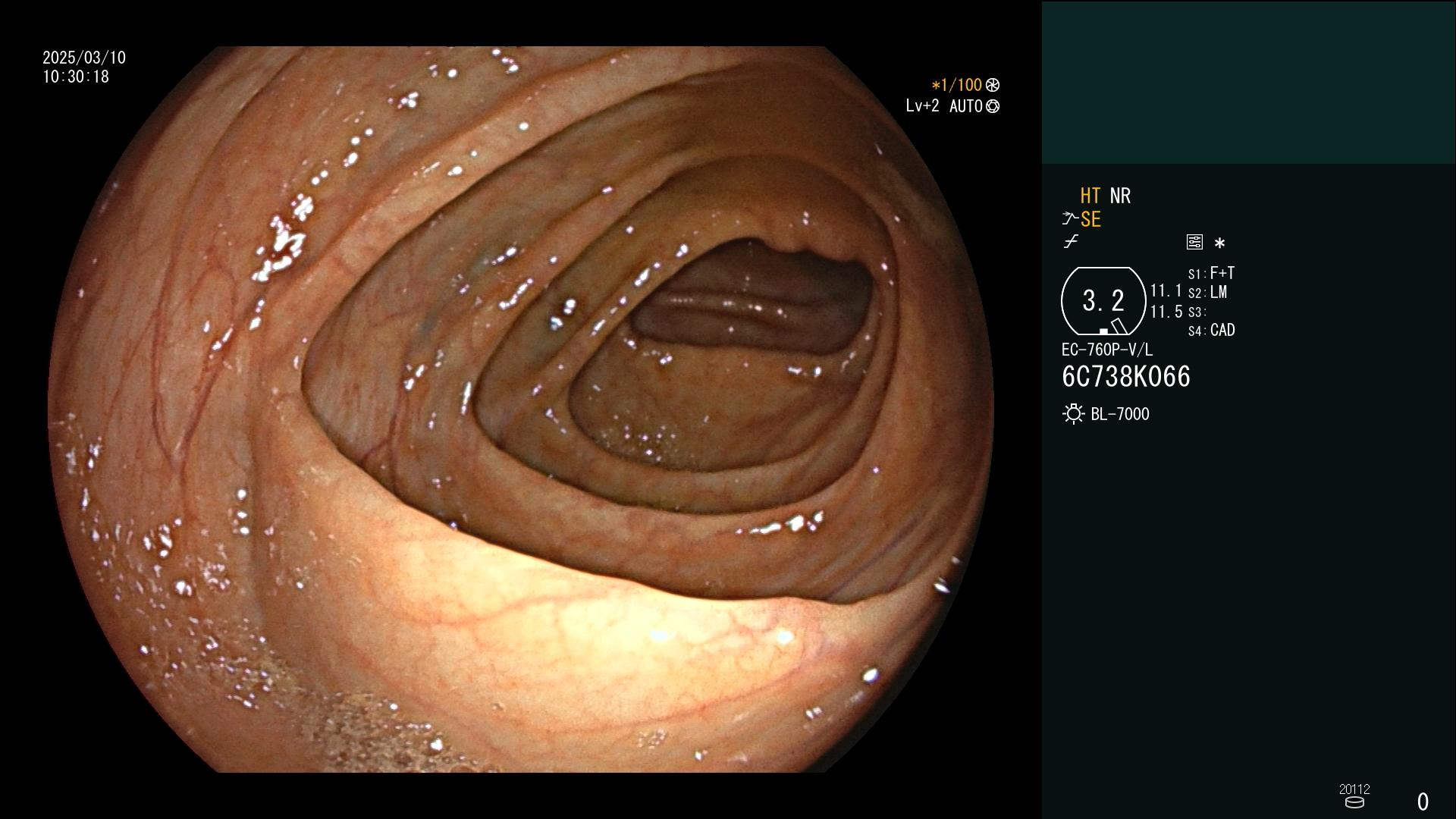
Task: Click the structure emphasis icon left of SE
Action: [1070, 219]
